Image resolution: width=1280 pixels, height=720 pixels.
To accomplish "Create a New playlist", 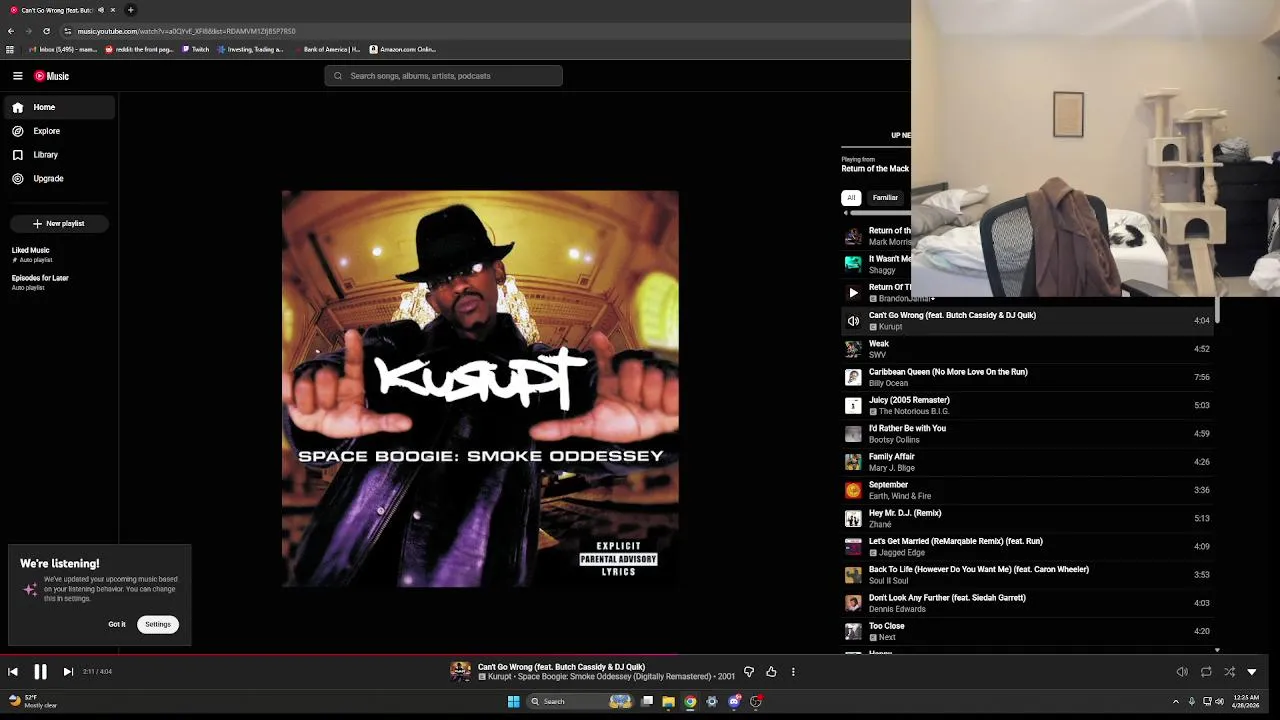I will click(59, 223).
